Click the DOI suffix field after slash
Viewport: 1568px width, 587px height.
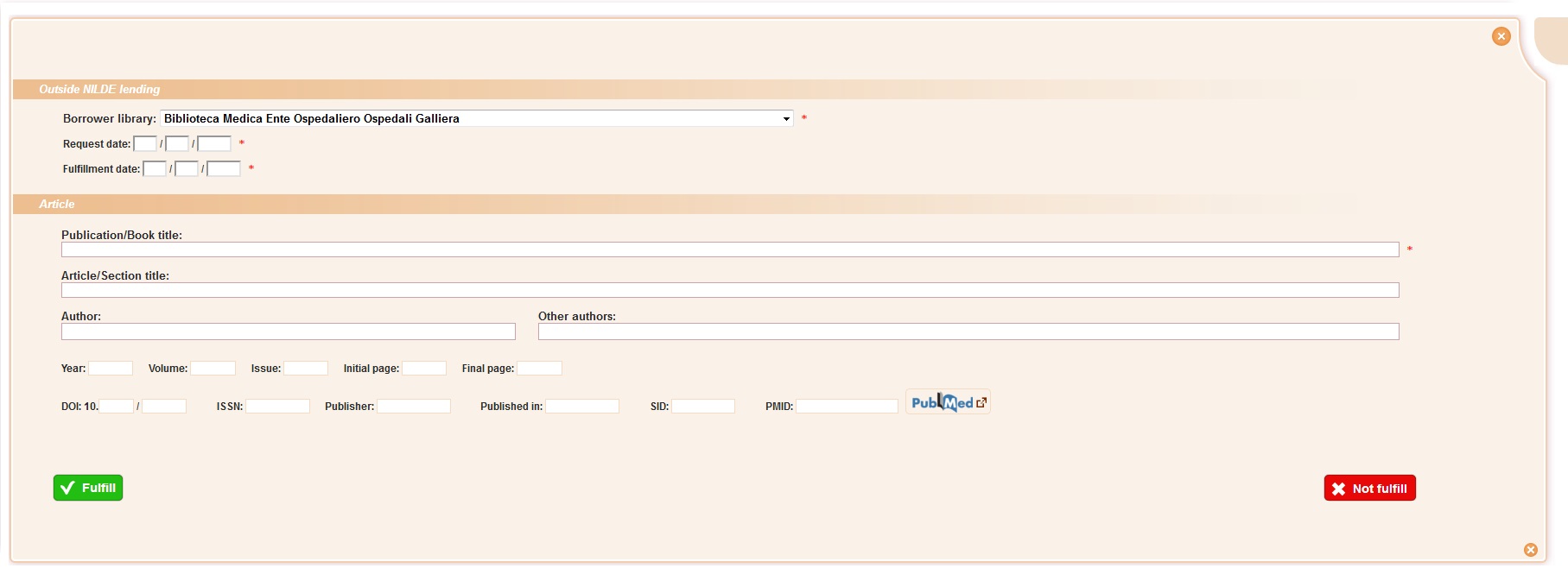click(x=164, y=407)
